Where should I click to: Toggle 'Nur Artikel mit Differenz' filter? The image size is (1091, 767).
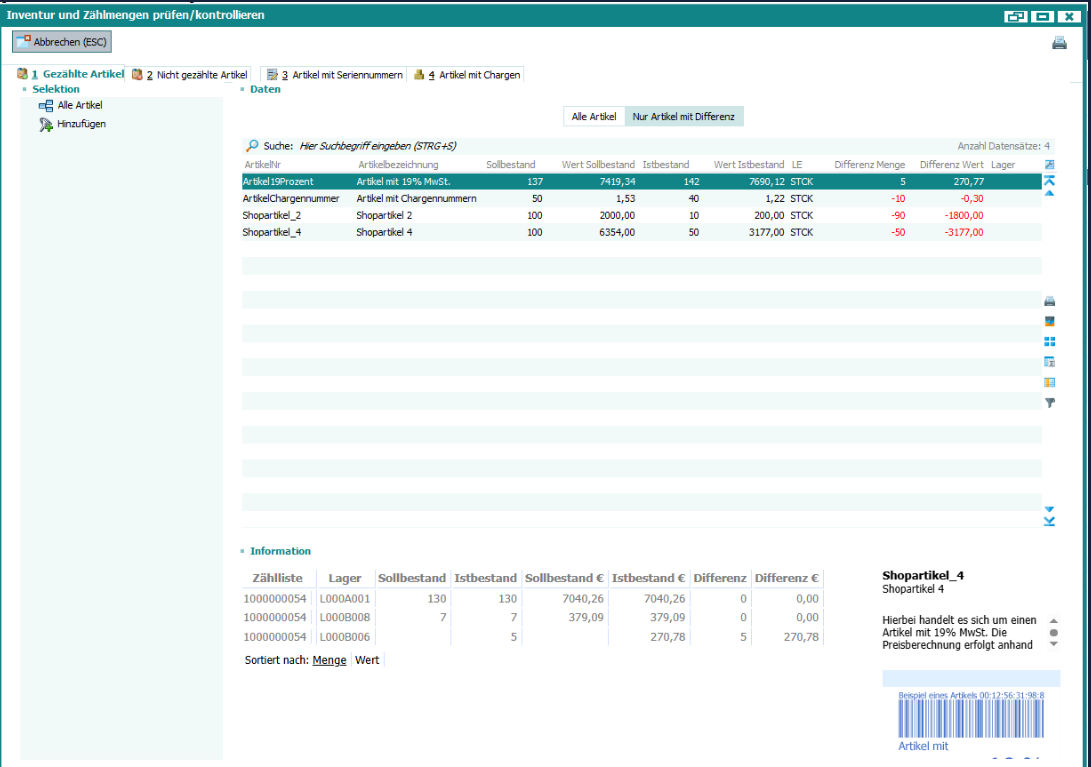coord(683,117)
